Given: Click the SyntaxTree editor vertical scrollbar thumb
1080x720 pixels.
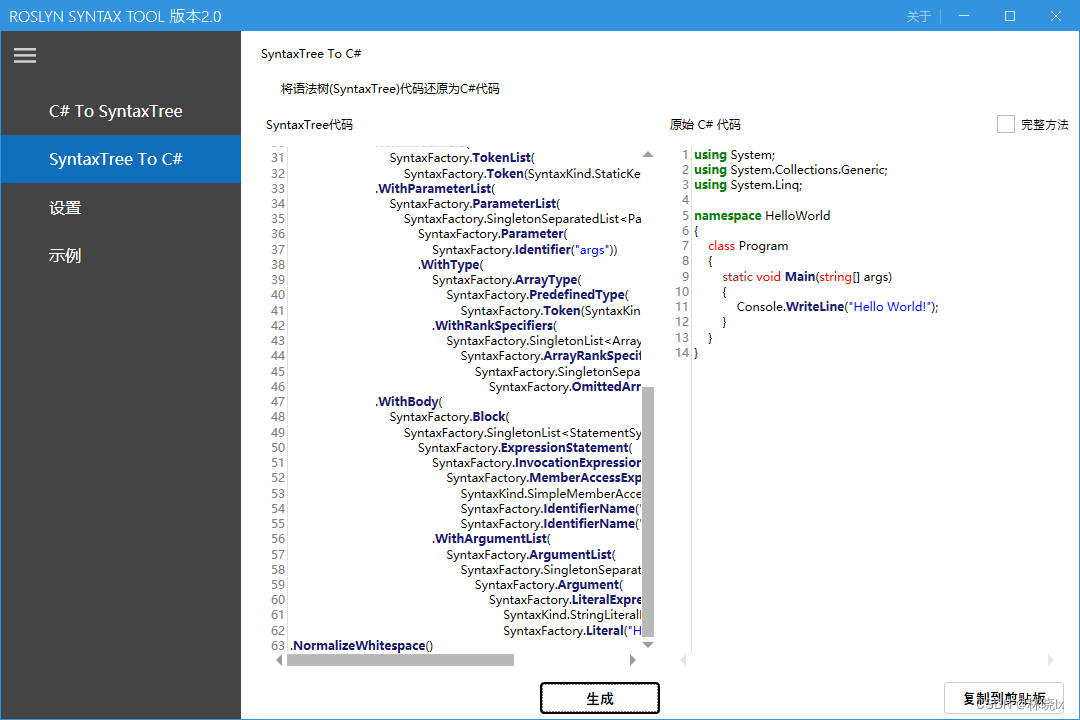Looking at the screenshot, I should click(x=647, y=511).
